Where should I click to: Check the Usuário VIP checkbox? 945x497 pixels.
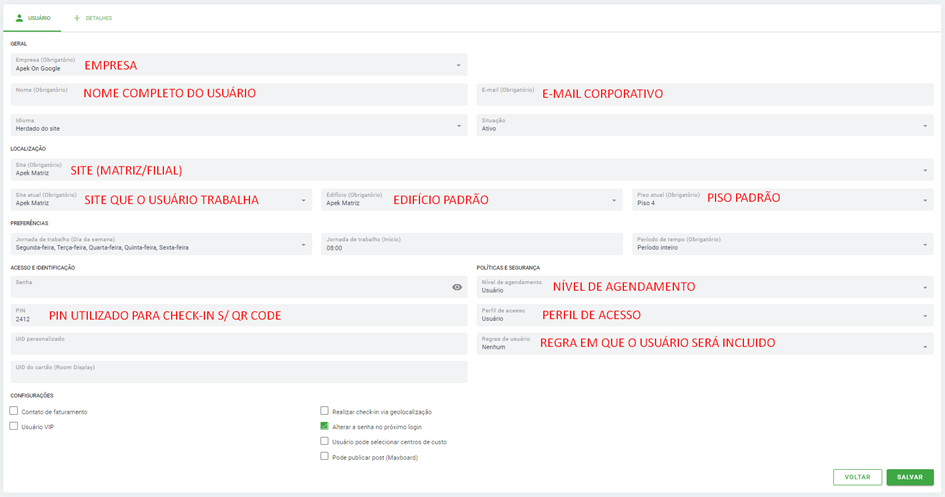coord(14,426)
